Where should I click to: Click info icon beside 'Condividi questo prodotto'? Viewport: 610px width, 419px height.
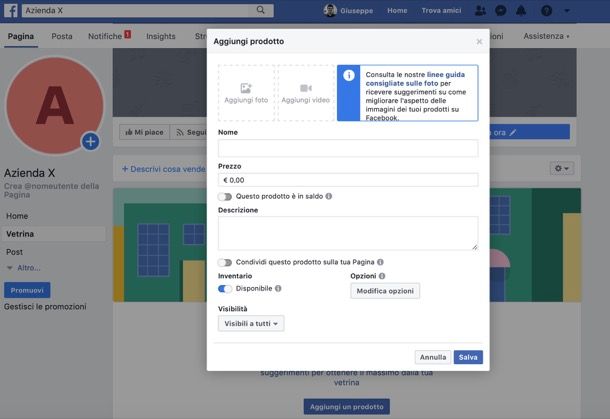pyautogui.click(x=380, y=262)
